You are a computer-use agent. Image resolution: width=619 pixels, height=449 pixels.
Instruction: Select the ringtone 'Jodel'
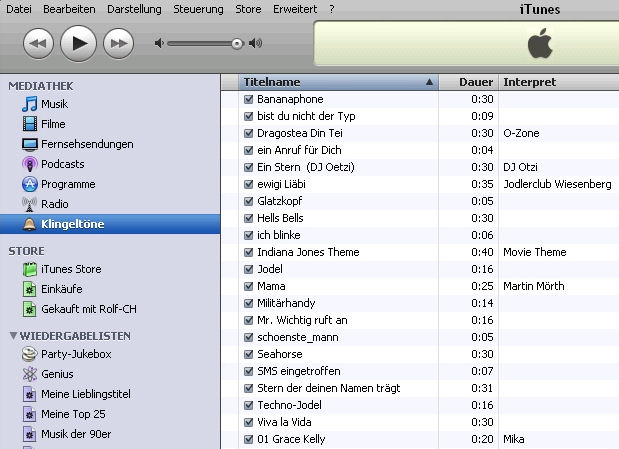point(270,269)
